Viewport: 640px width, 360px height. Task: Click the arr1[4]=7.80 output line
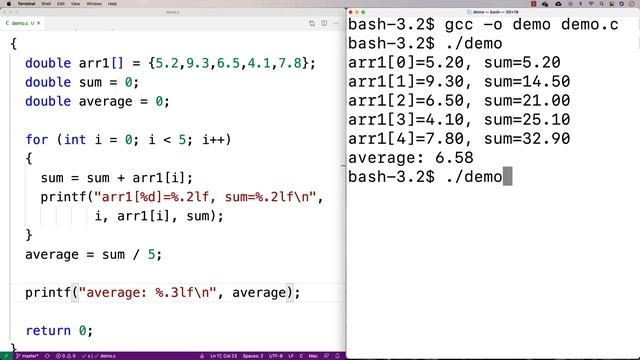459,139
